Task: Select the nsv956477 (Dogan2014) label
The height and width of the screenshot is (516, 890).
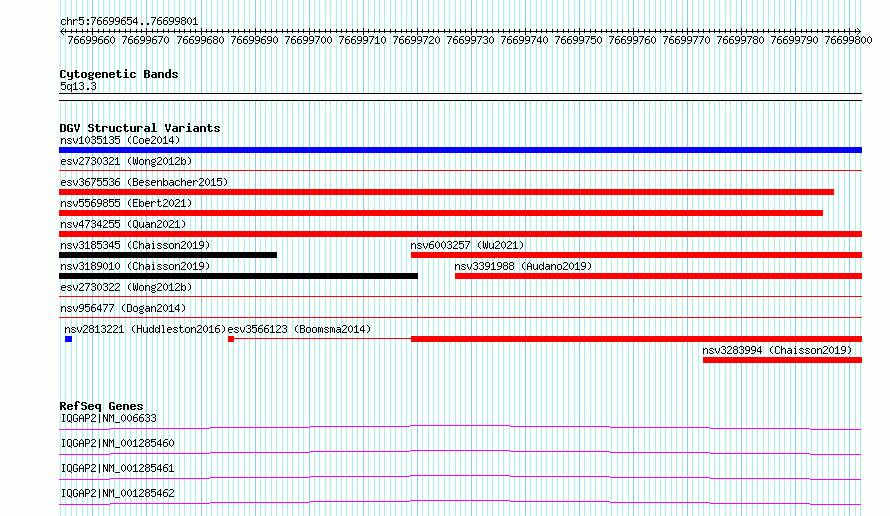Action: tap(123, 308)
